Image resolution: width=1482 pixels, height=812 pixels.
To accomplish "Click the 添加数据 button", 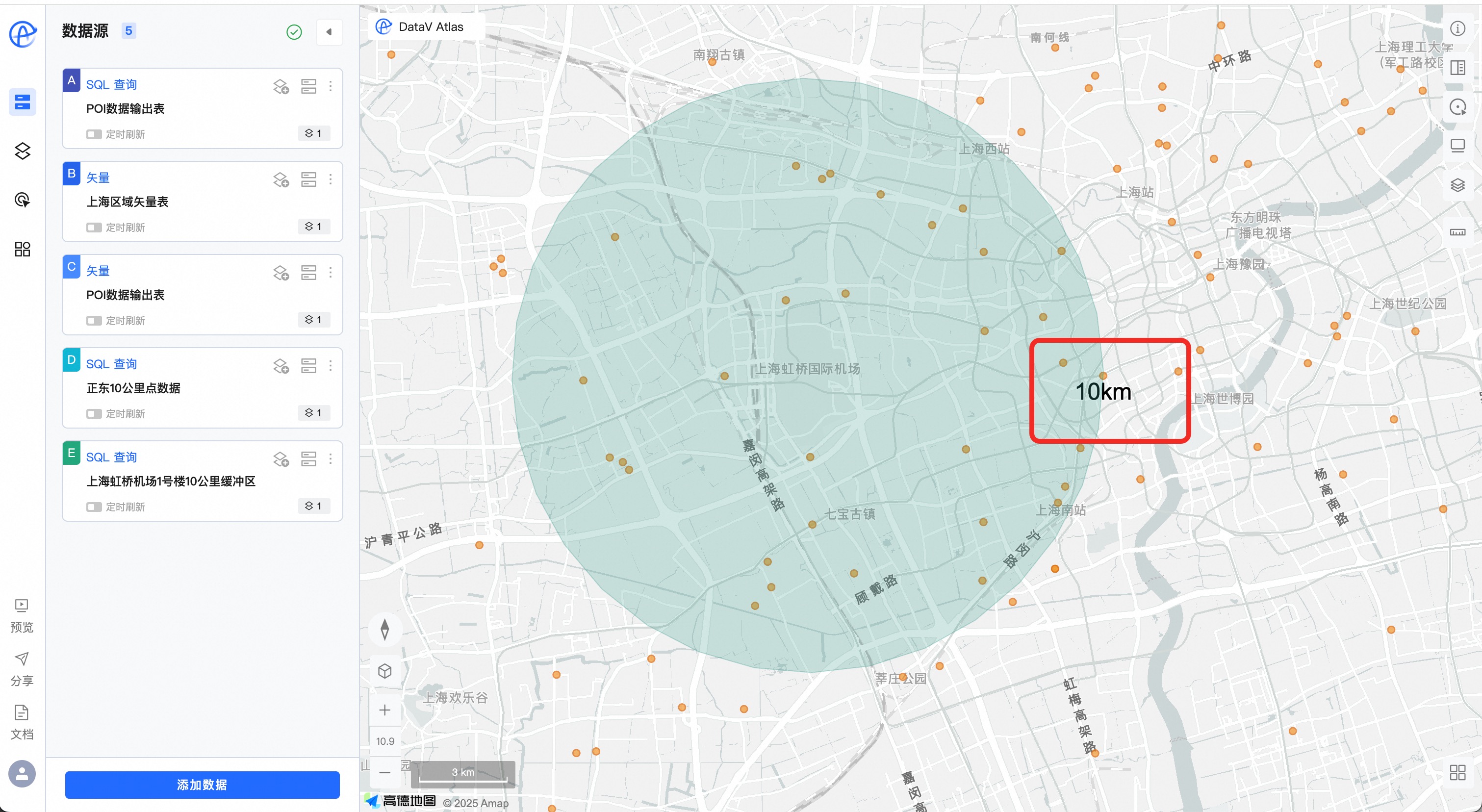I will [202, 785].
